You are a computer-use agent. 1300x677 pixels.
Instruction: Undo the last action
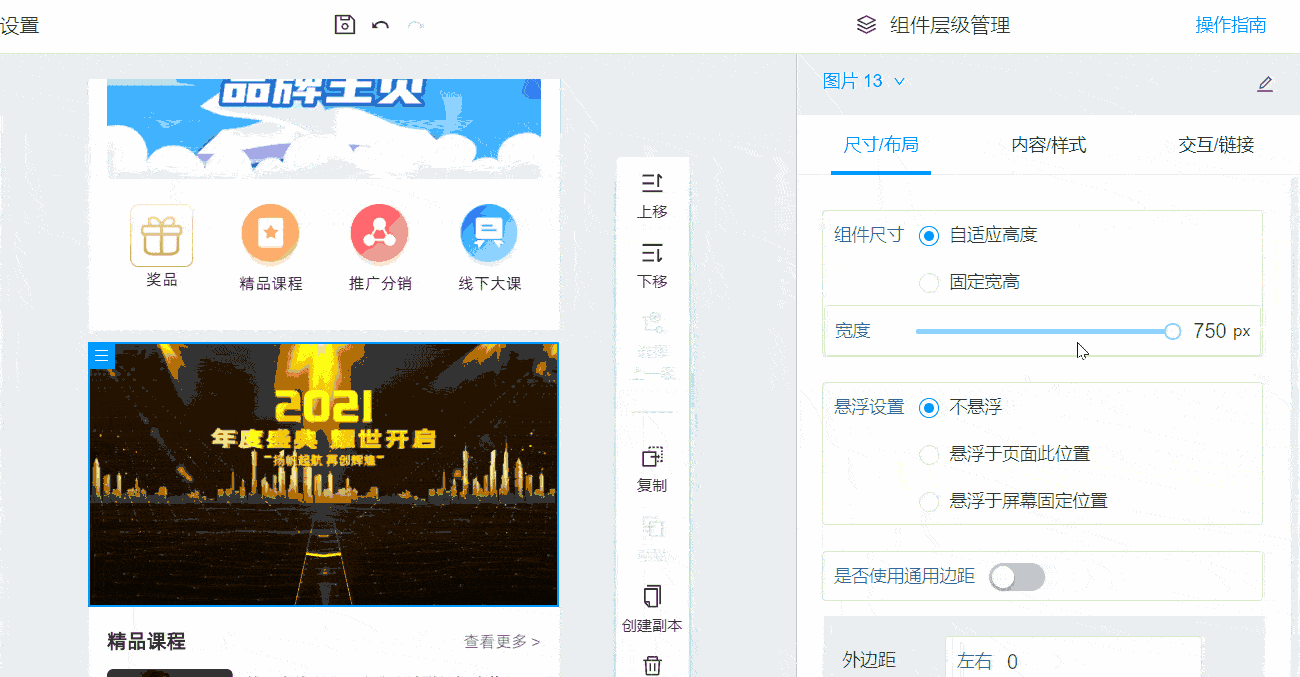(381, 25)
